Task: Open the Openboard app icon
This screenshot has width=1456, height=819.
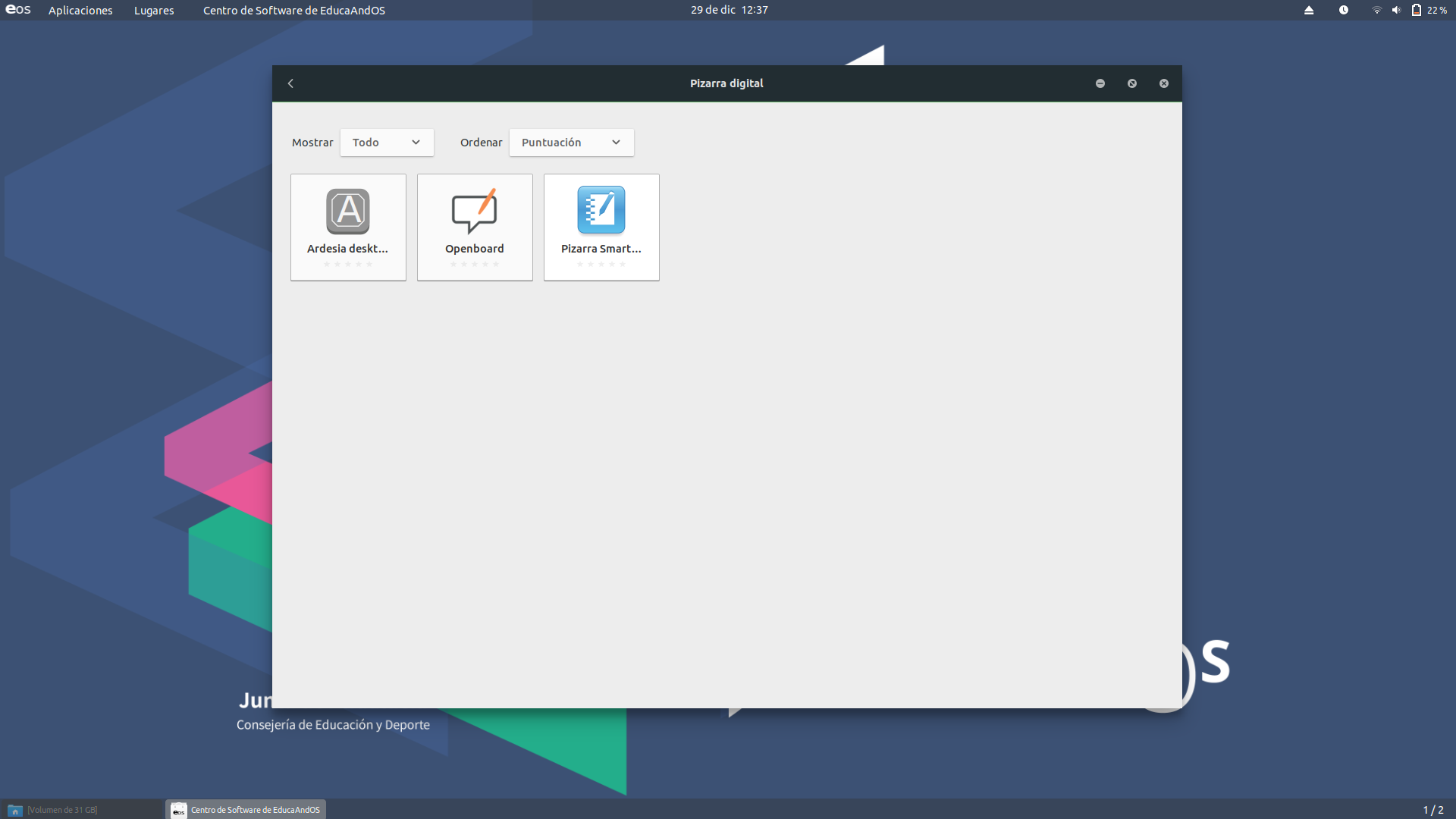Action: click(x=475, y=212)
